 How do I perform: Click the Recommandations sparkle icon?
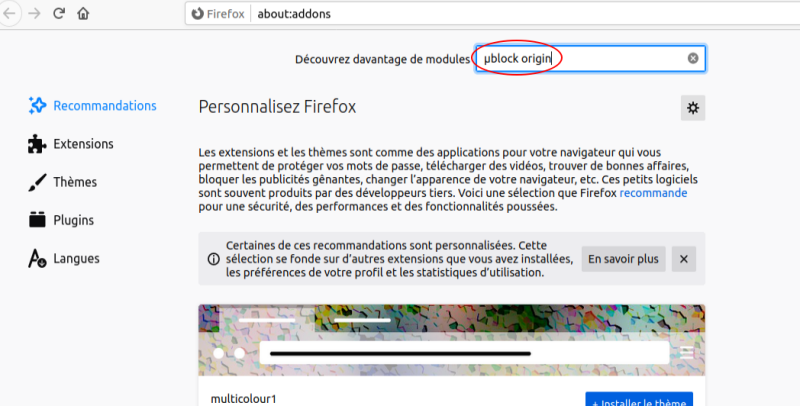pos(37,106)
